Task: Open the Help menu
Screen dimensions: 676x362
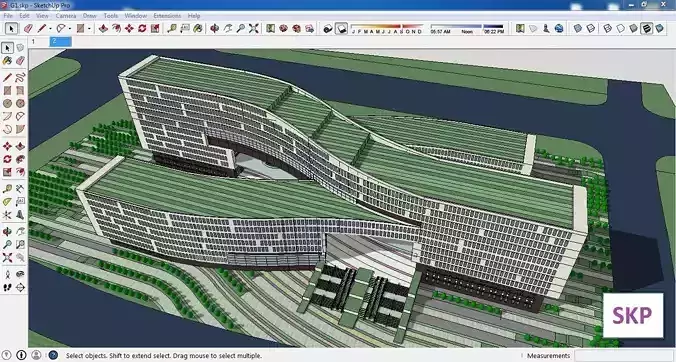Action: (194, 16)
